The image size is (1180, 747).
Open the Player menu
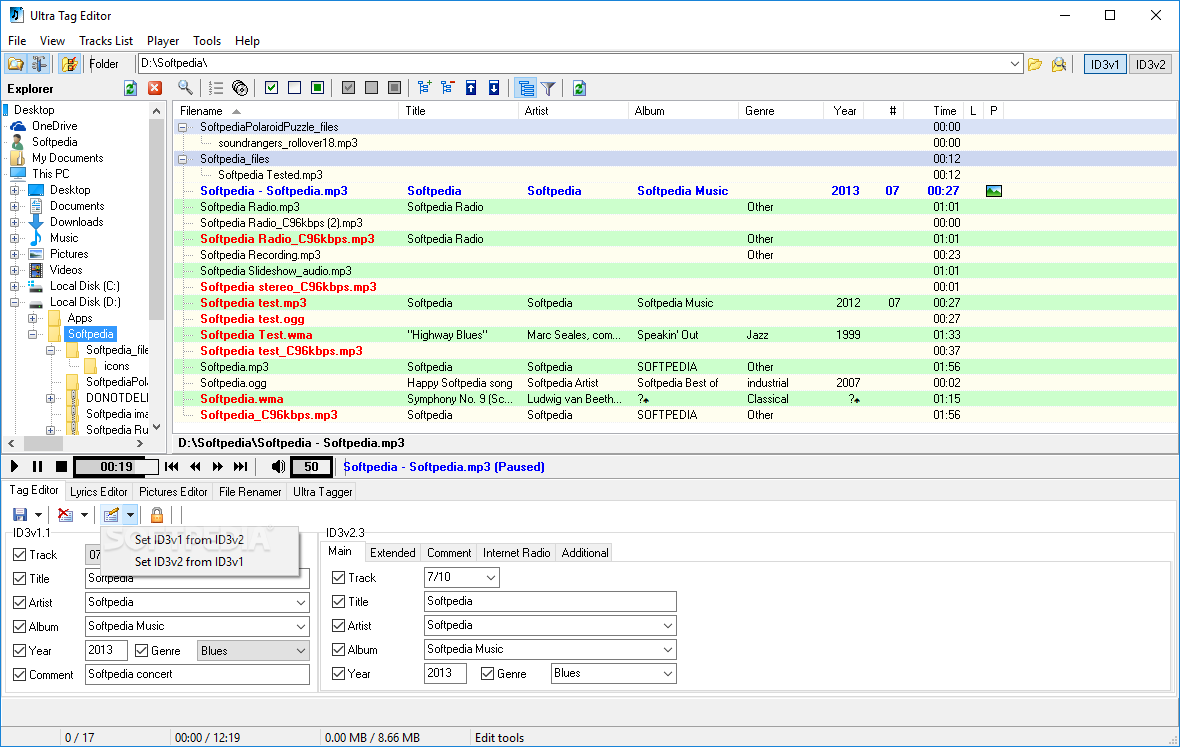pyautogui.click(x=163, y=41)
